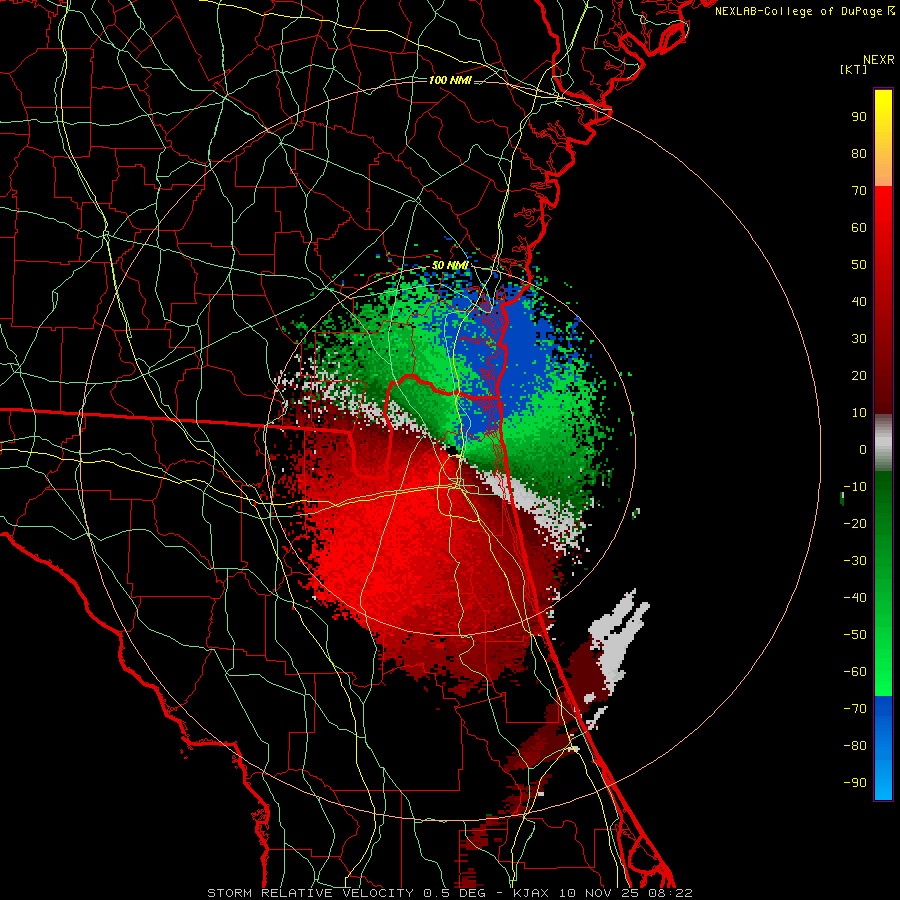Click the -10 value on the velocity scale

855,487
